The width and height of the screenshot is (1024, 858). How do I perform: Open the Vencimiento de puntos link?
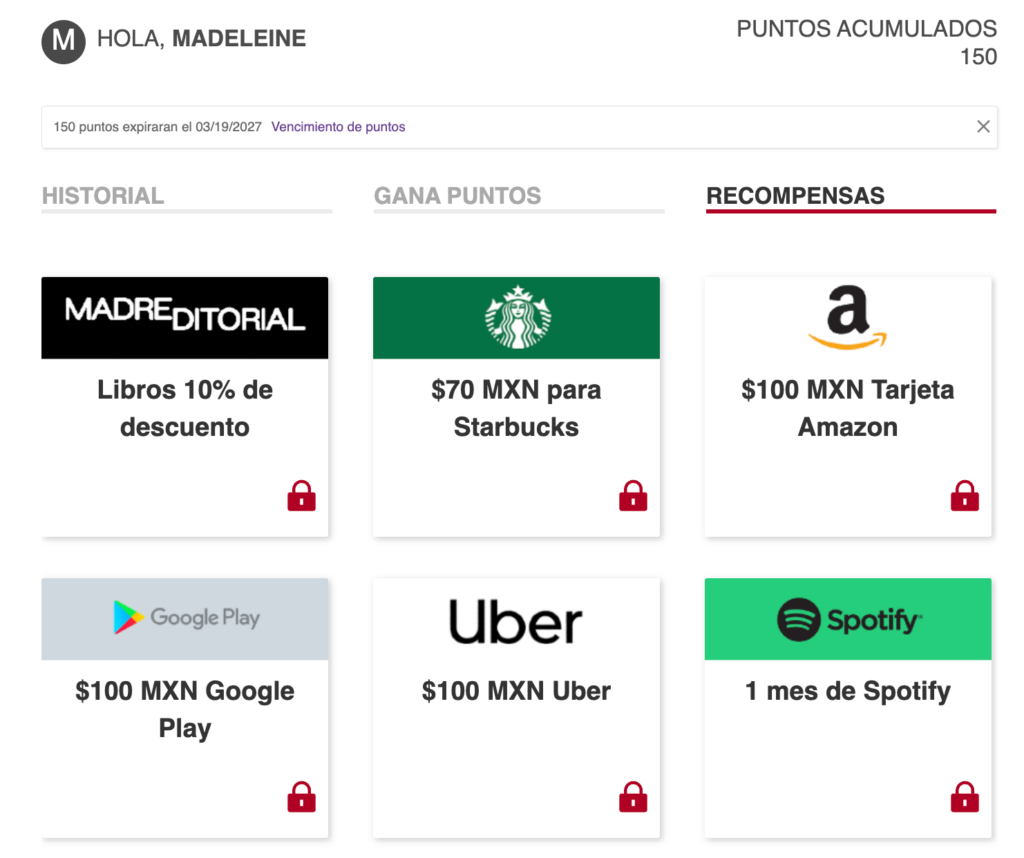click(x=340, y=127)
